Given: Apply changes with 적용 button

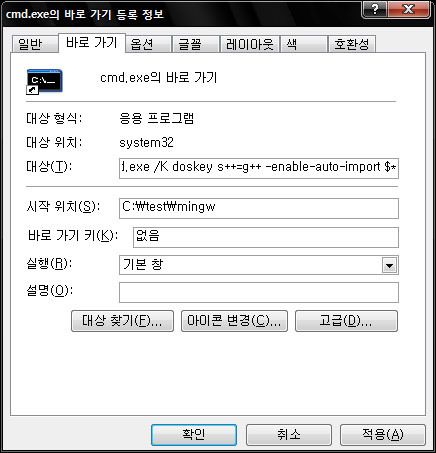Looking at the screenshot, I should pos(383,434).
